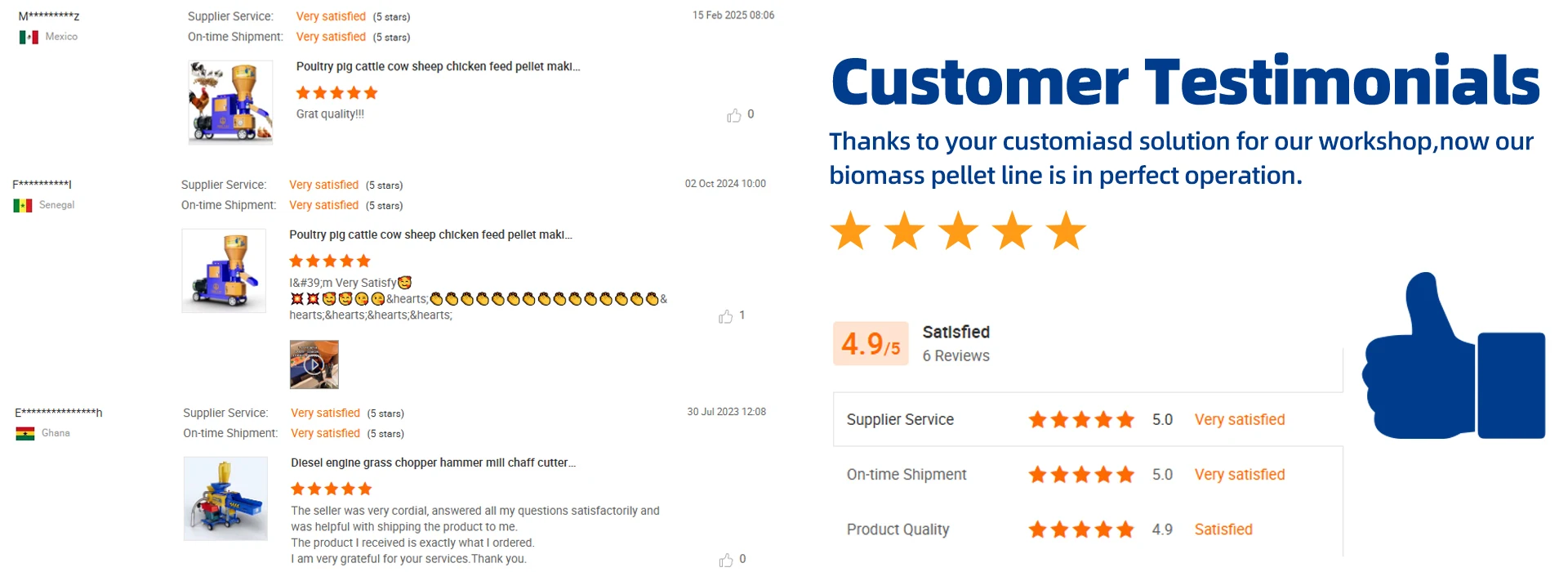This screenshot has width=1568, height=572.
Task: Click the 4.9/5 overall score badge
Action: (871, 343)
